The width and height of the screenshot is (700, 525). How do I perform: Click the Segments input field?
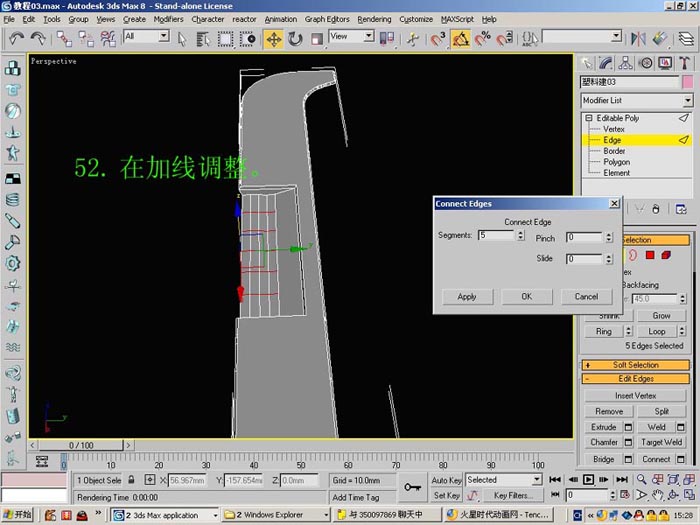click(x=496, y=235)
